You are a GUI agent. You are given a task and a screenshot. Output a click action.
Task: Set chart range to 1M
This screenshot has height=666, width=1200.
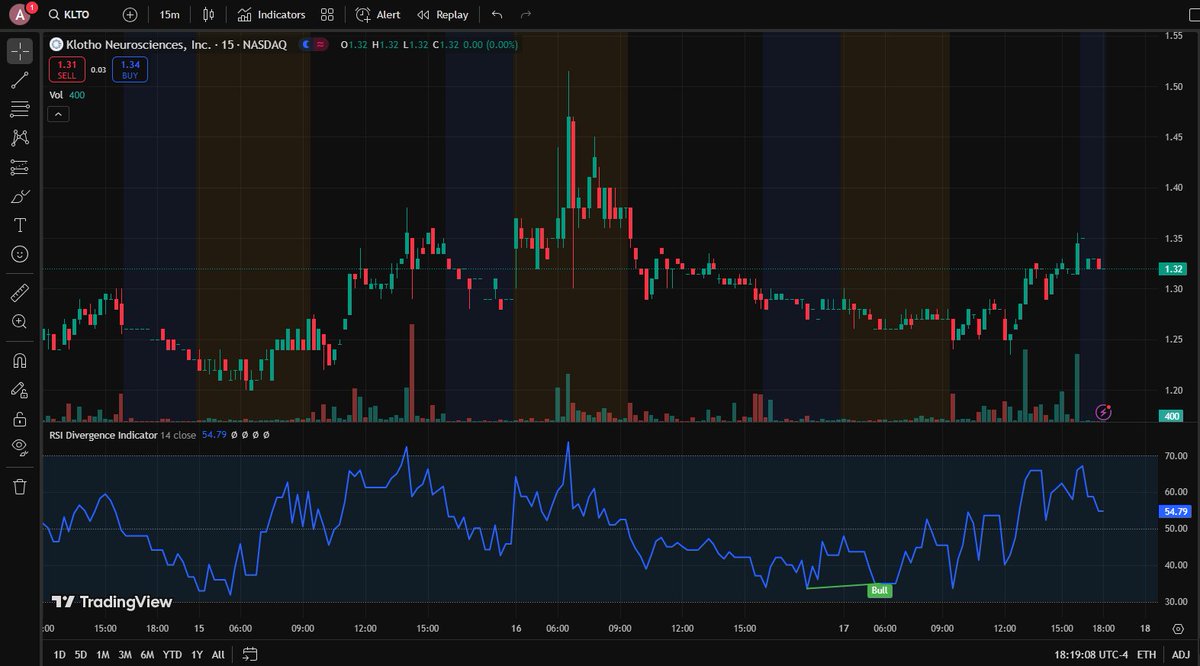pyautogui.click(x=103, y=654)
